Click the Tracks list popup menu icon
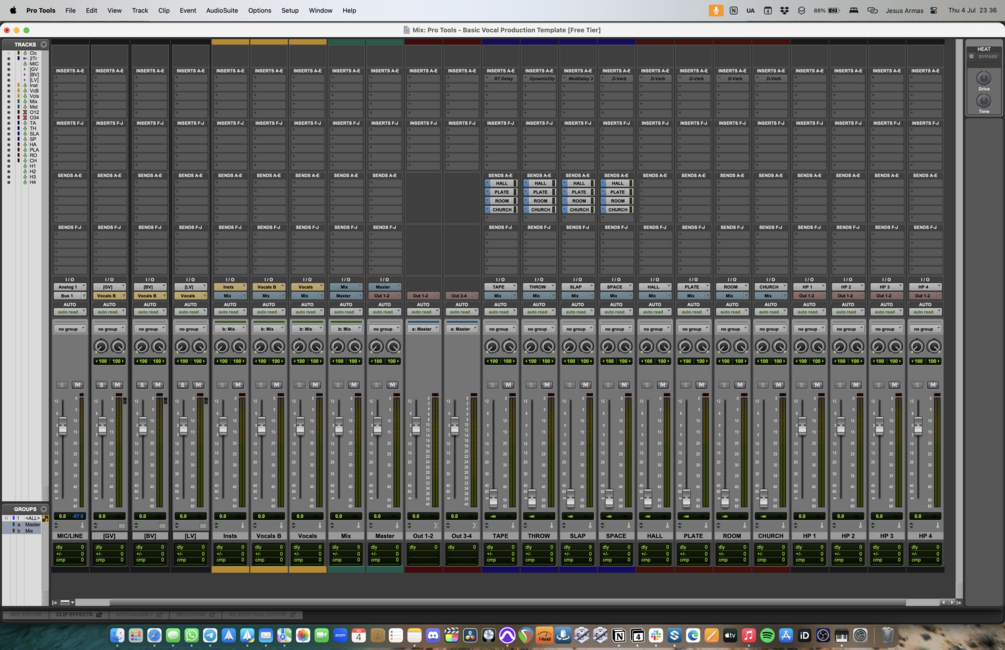 pyautogui.click(x=44, y=44)
